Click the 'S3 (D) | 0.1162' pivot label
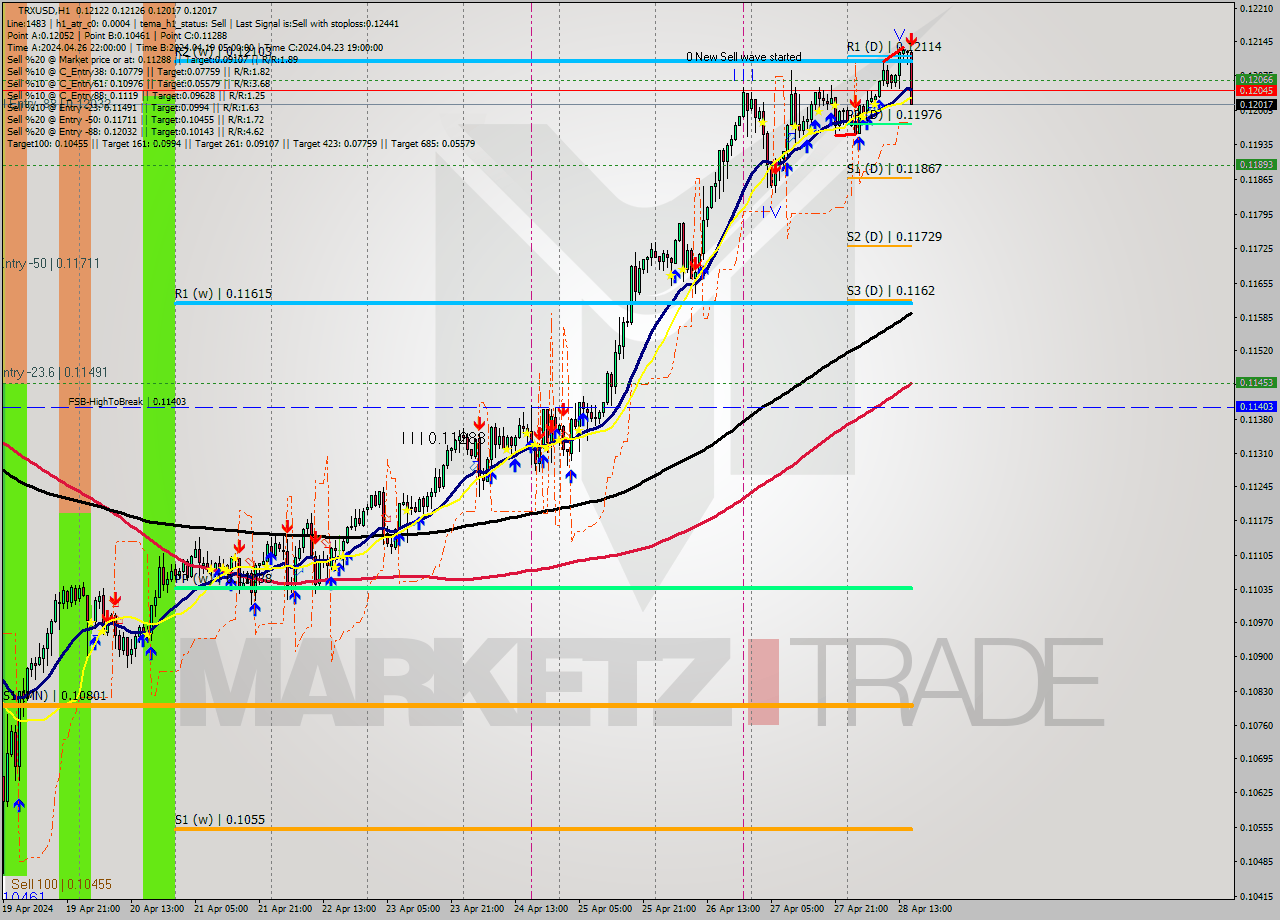The image size is (1280, 920). tap(891, 291)
